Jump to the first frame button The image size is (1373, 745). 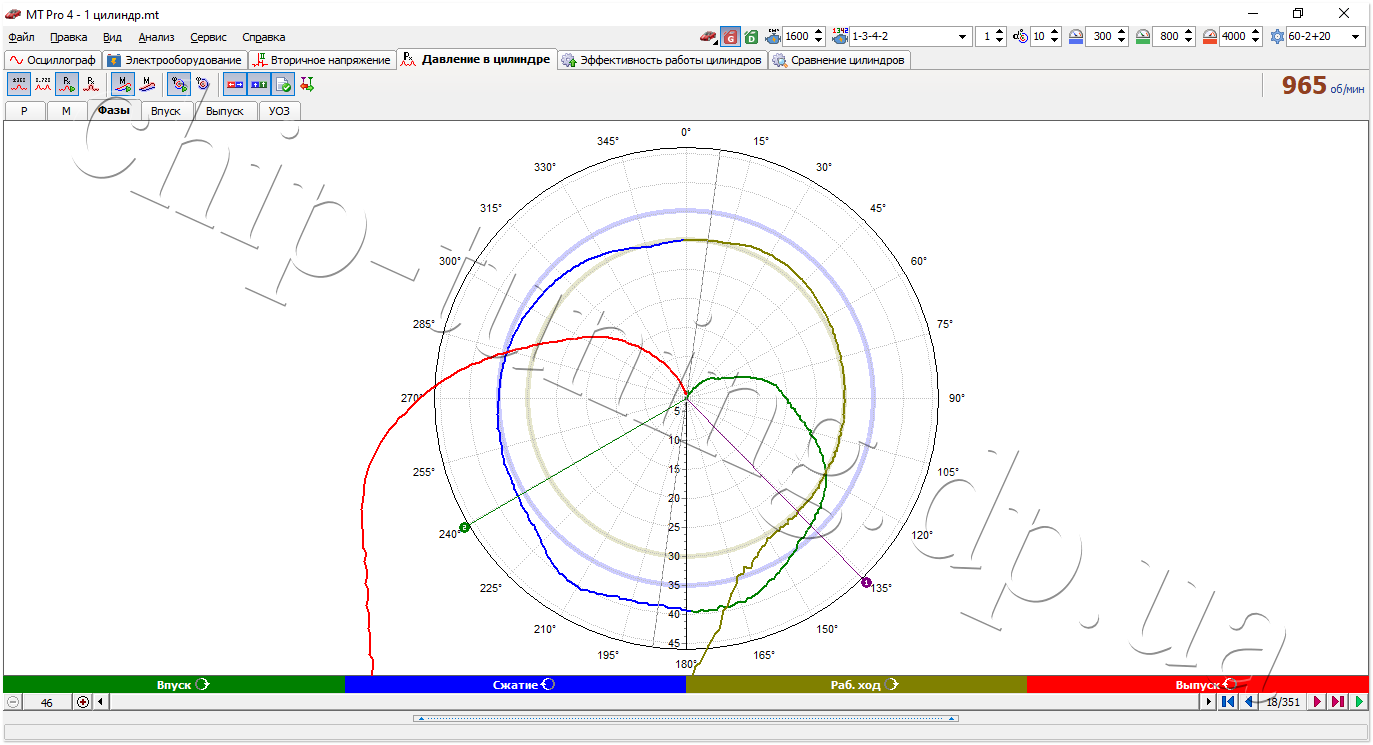(1228, 702)
